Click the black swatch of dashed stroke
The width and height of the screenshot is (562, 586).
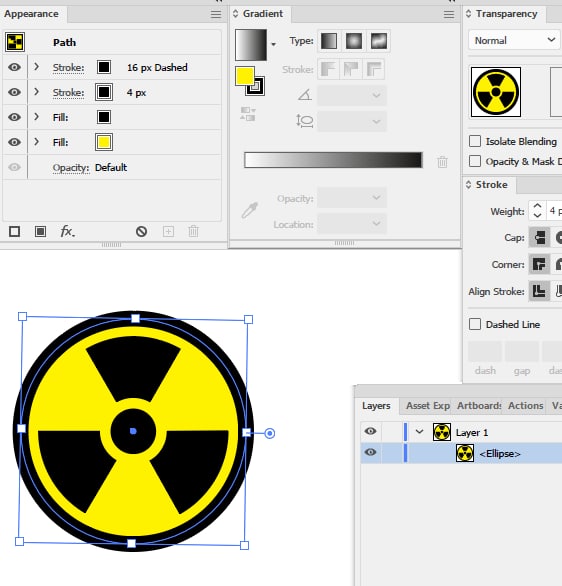104,67
